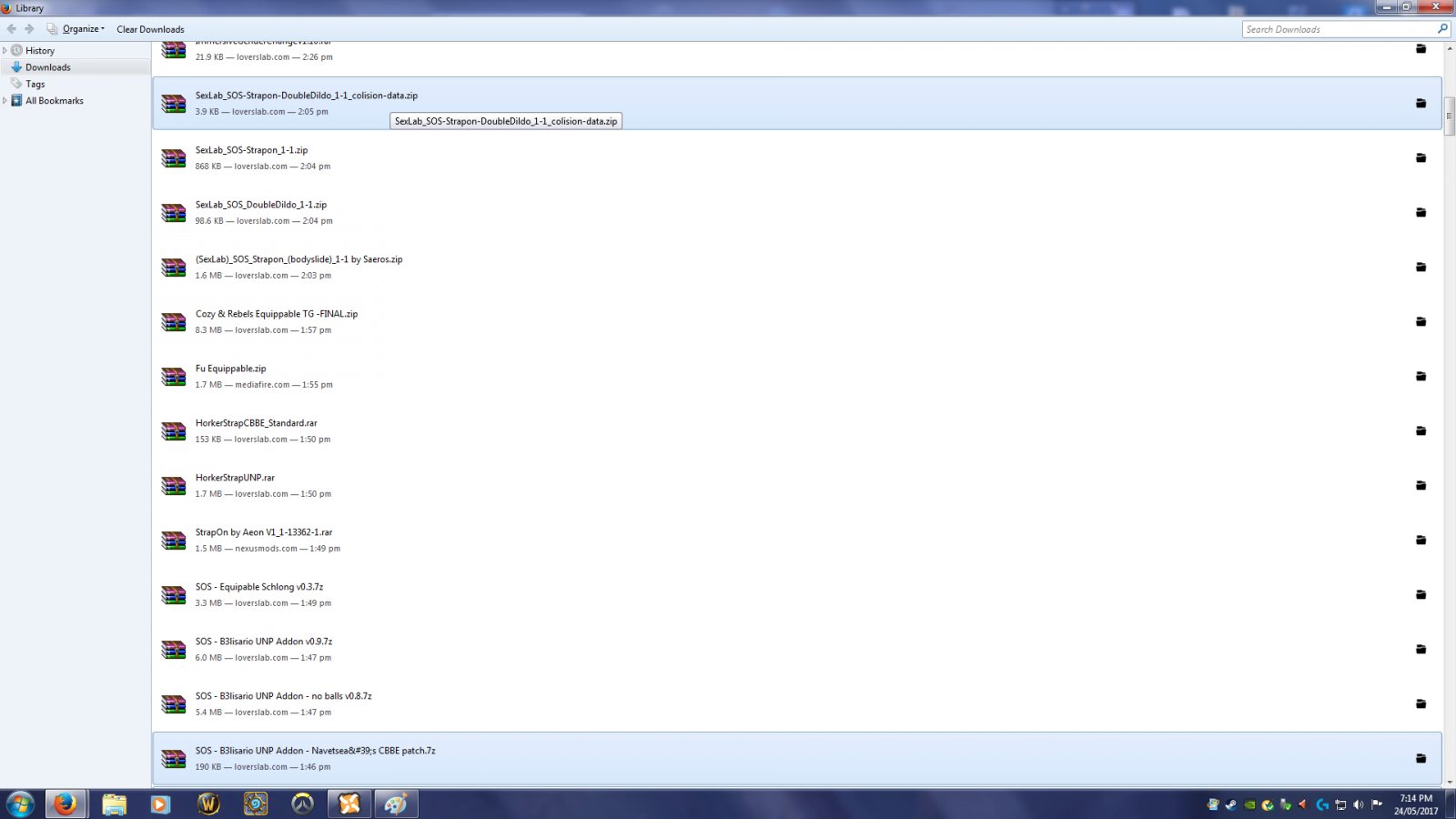Open containing folder for the CBBE patch.7z download

point(1421,758)
